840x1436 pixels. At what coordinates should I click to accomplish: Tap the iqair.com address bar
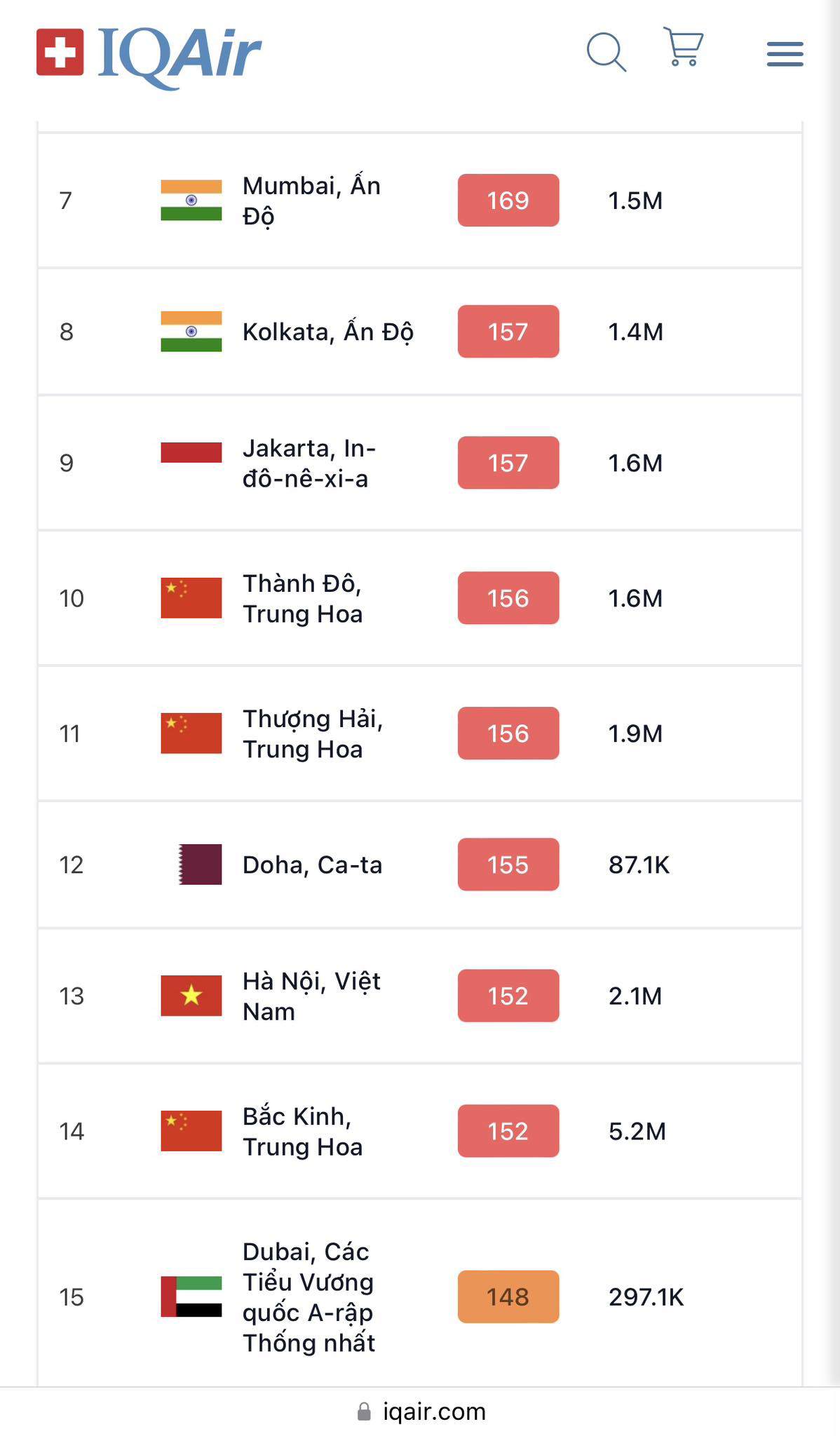coord(433,1411)
